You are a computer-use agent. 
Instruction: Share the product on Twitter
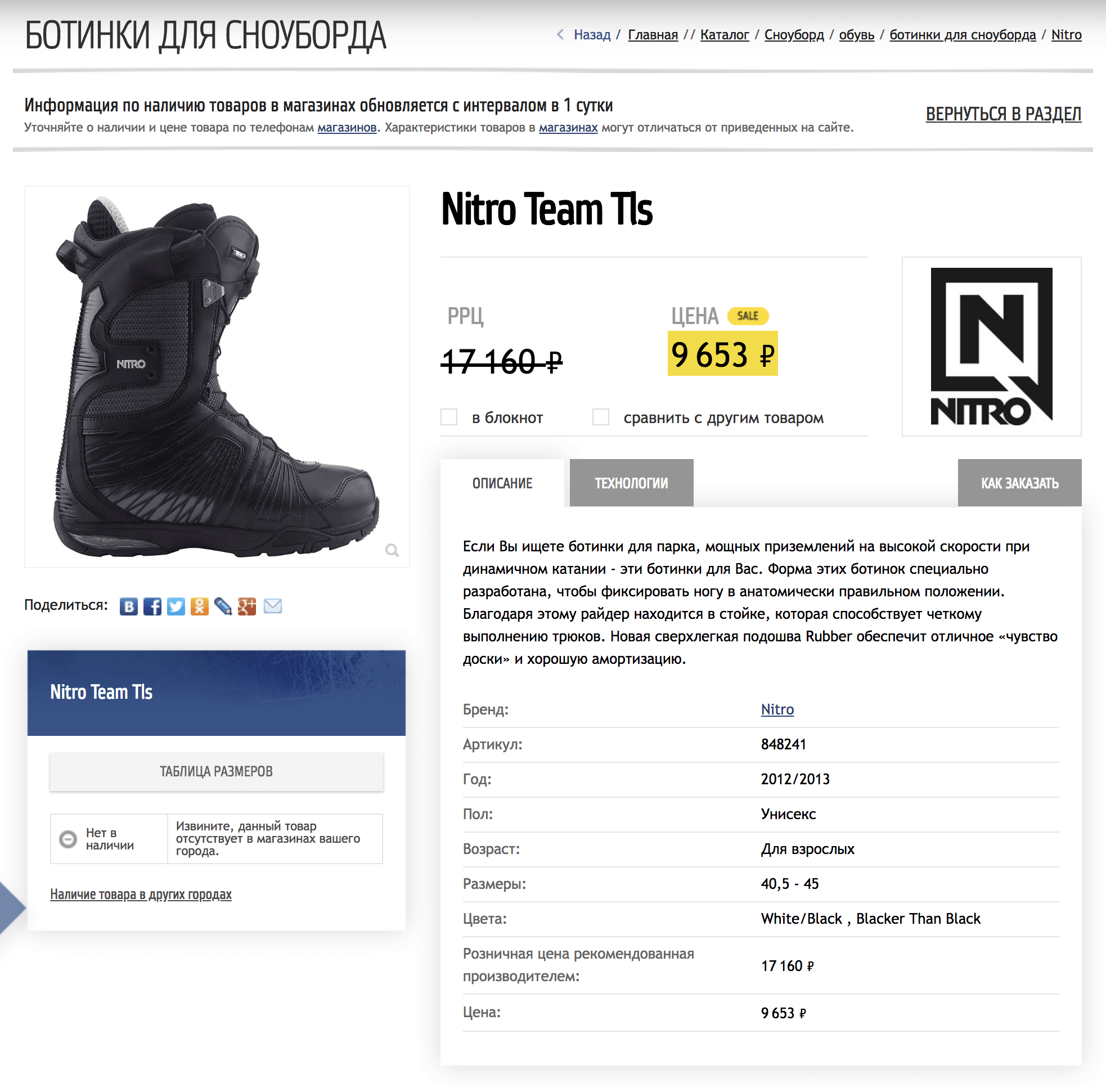pyautogui.click(x=176, y=606)
